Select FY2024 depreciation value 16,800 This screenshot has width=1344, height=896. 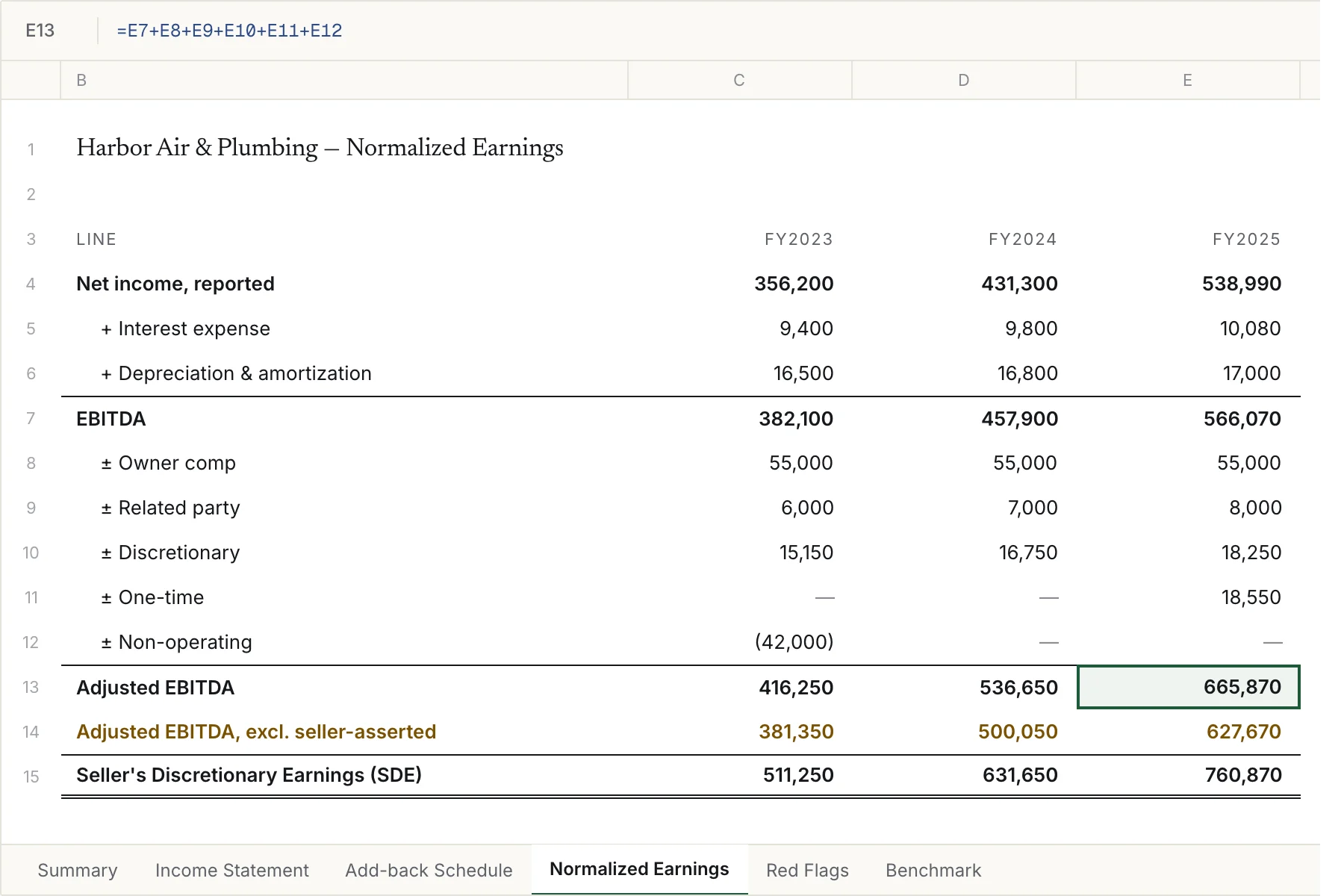tap(1027, 373)
